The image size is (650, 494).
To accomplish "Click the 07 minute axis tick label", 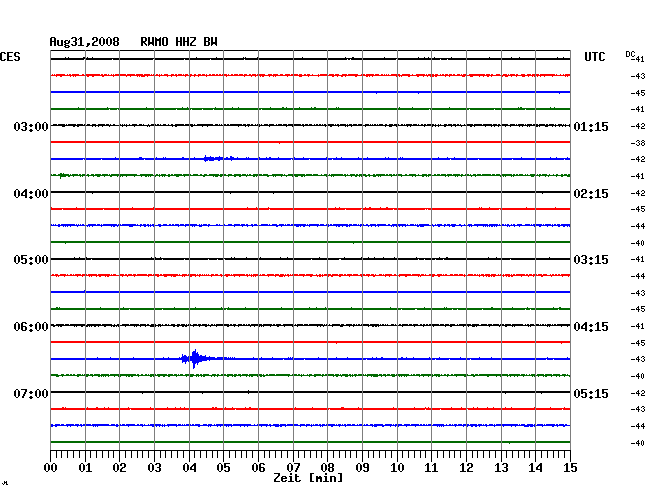I will coord(293,467).
